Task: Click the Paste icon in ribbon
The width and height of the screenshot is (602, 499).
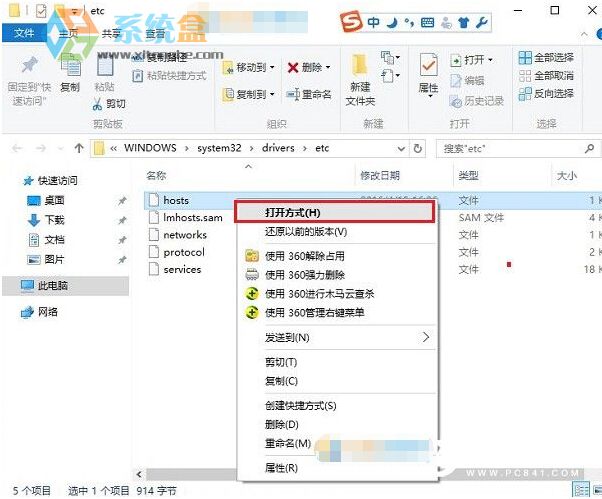Action: (x=104, y=66)
